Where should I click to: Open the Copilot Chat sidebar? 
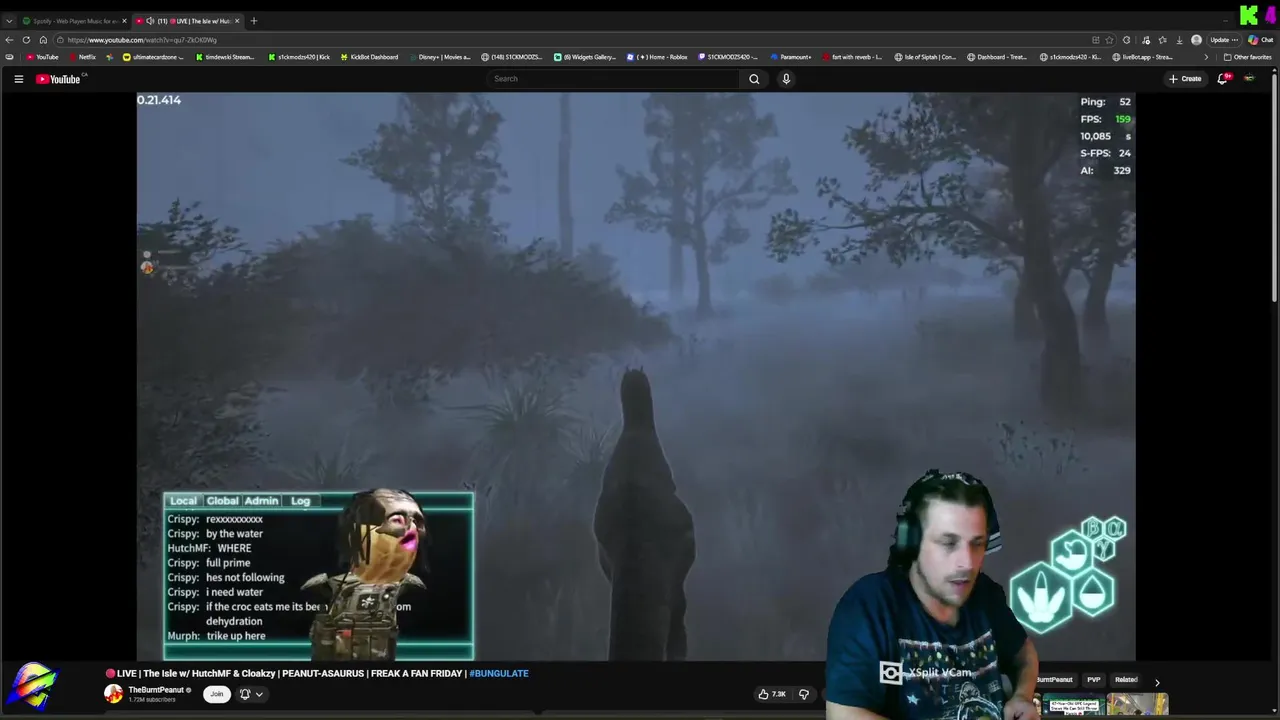[1260, 40]
